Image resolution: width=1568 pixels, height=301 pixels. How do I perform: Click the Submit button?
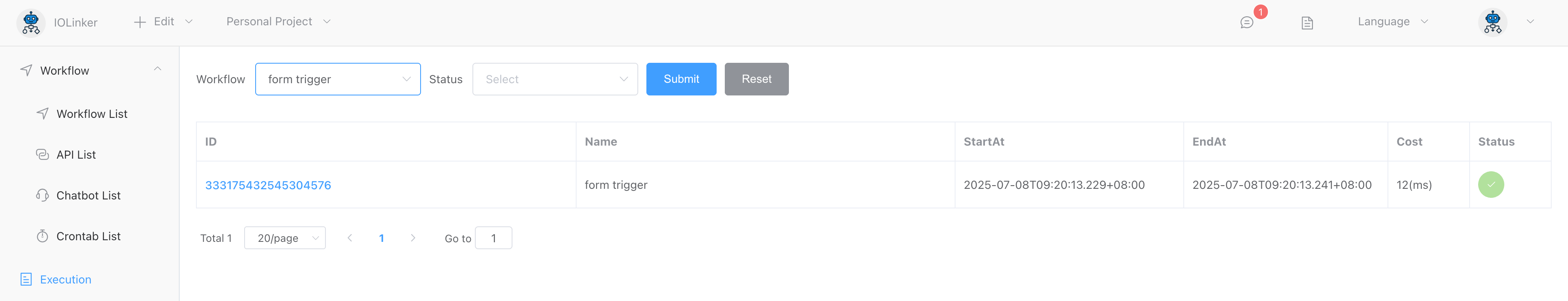(x=681, y=79)
